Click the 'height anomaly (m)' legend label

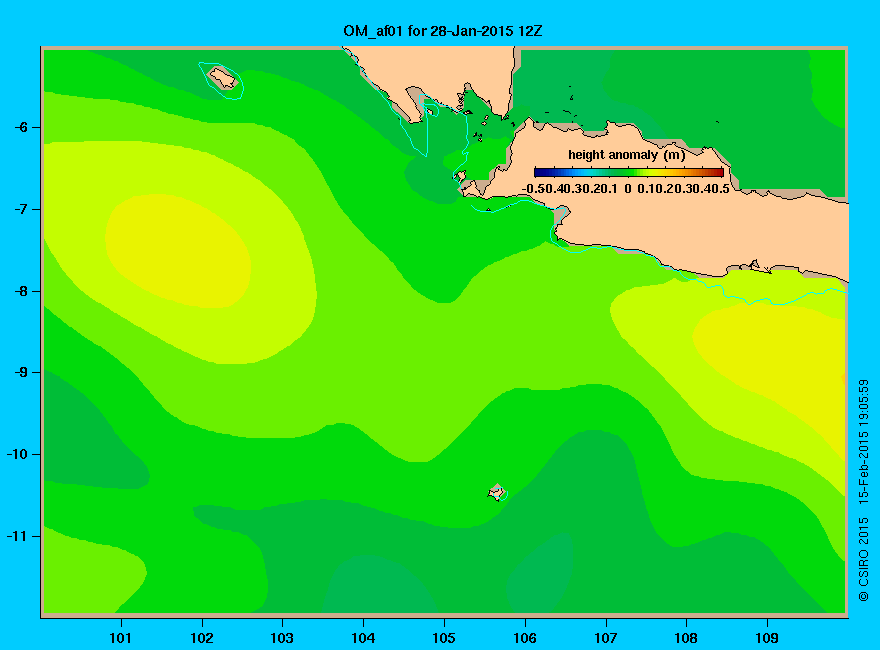click(627, 154)
